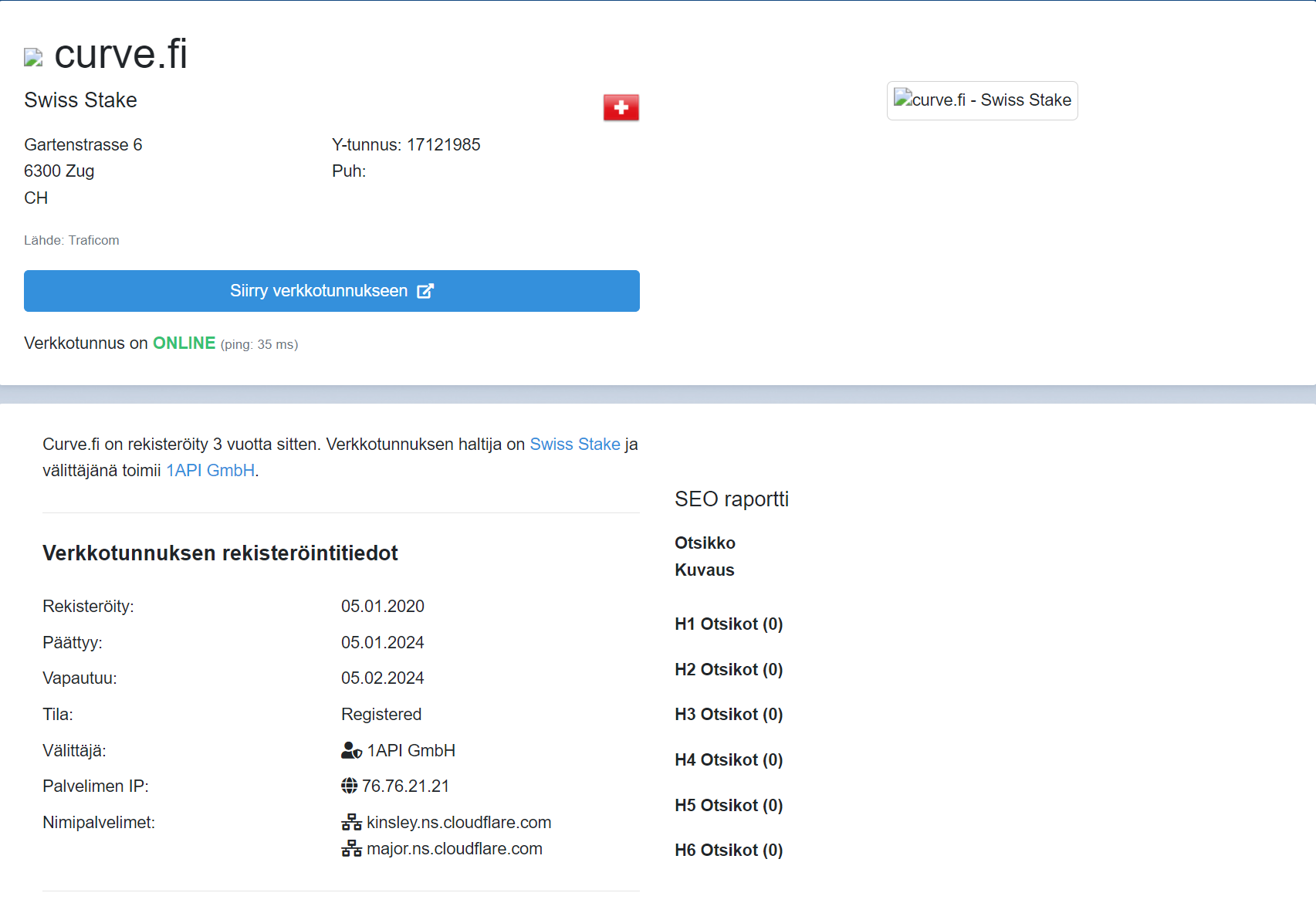
Task: Click the Tila: label
Action: coord(58,714)
